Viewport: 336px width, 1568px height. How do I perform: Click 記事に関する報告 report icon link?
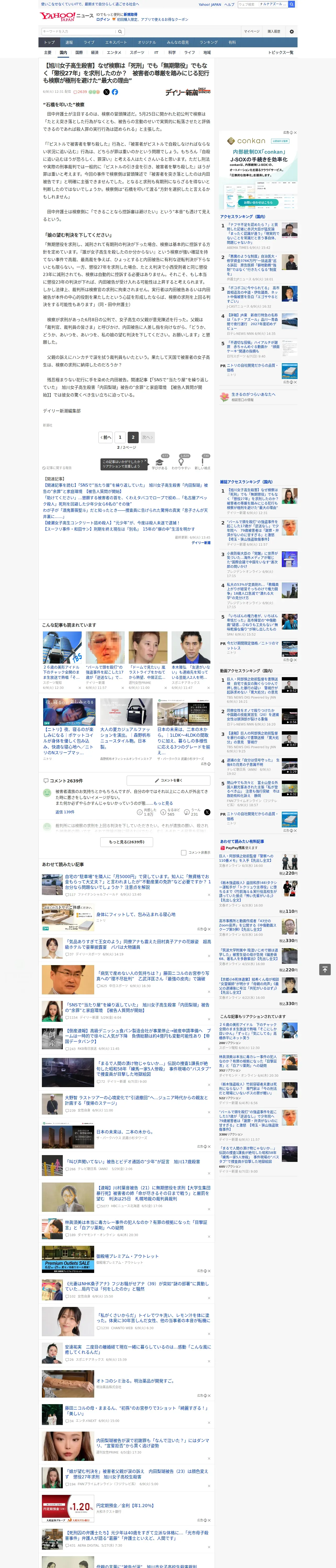[57, 468]
